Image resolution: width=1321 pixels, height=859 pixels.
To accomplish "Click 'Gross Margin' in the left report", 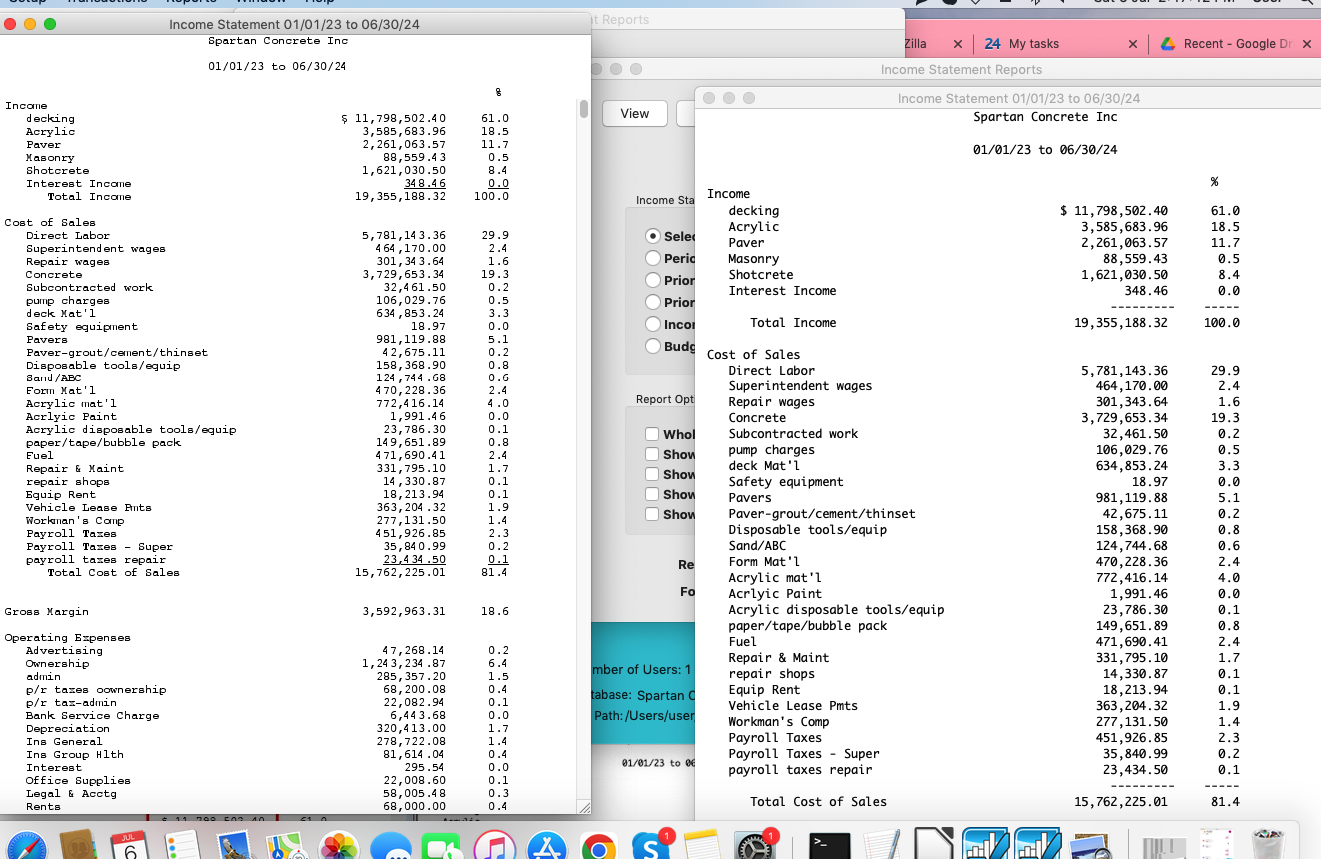I will tap(46, 612).
